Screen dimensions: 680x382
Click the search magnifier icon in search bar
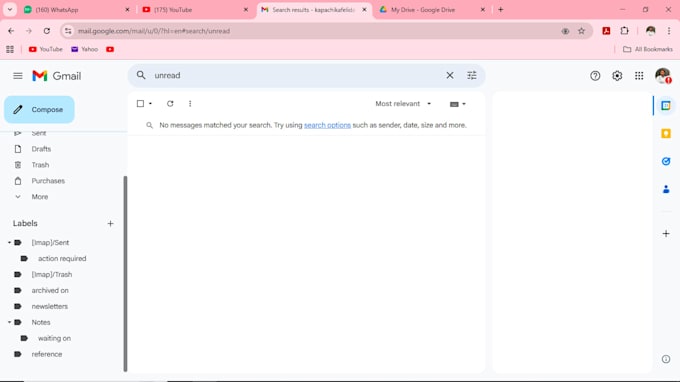click(141, 75)
